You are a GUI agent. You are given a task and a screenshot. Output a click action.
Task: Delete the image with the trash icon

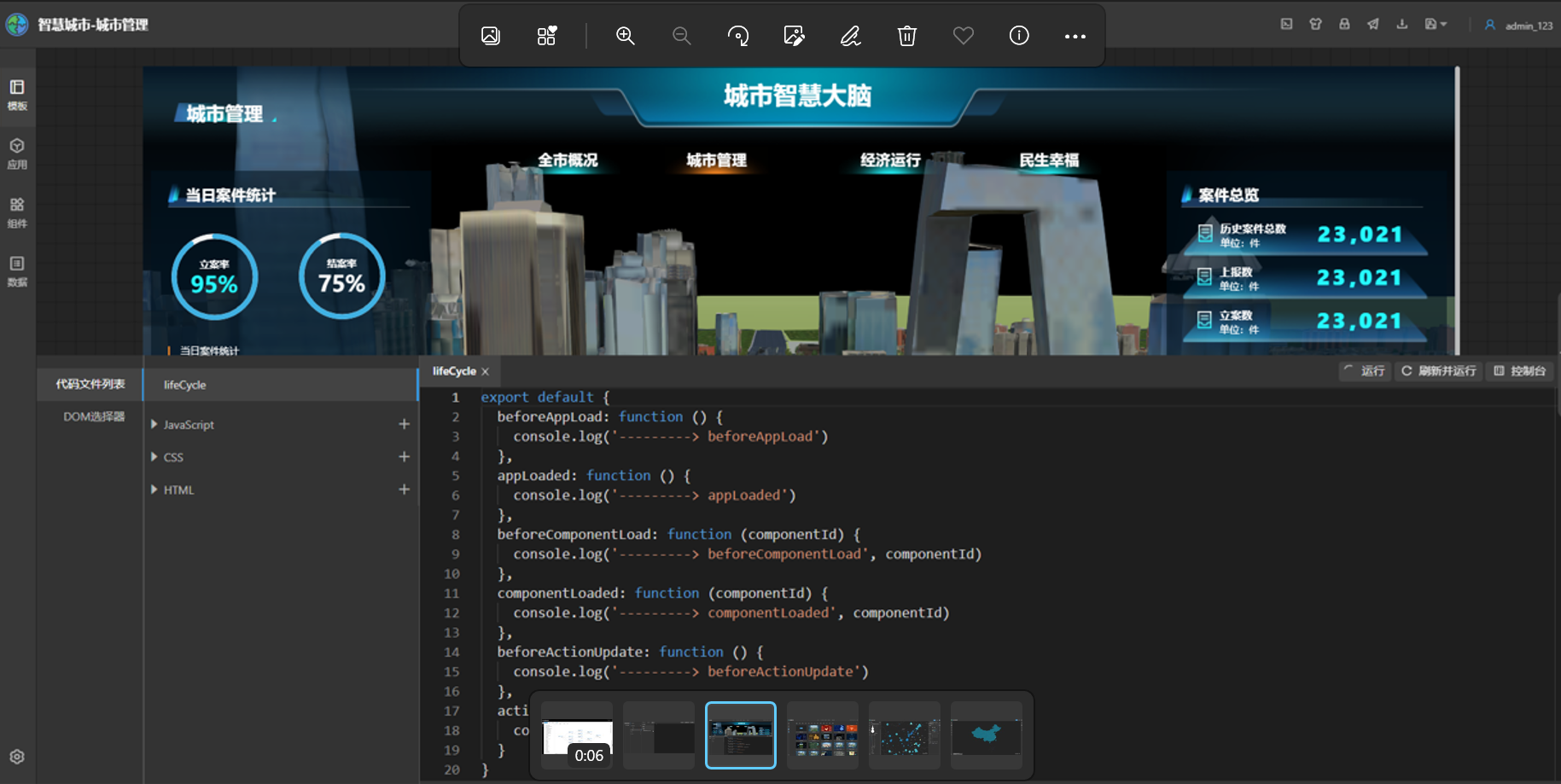tap(906, 36)
